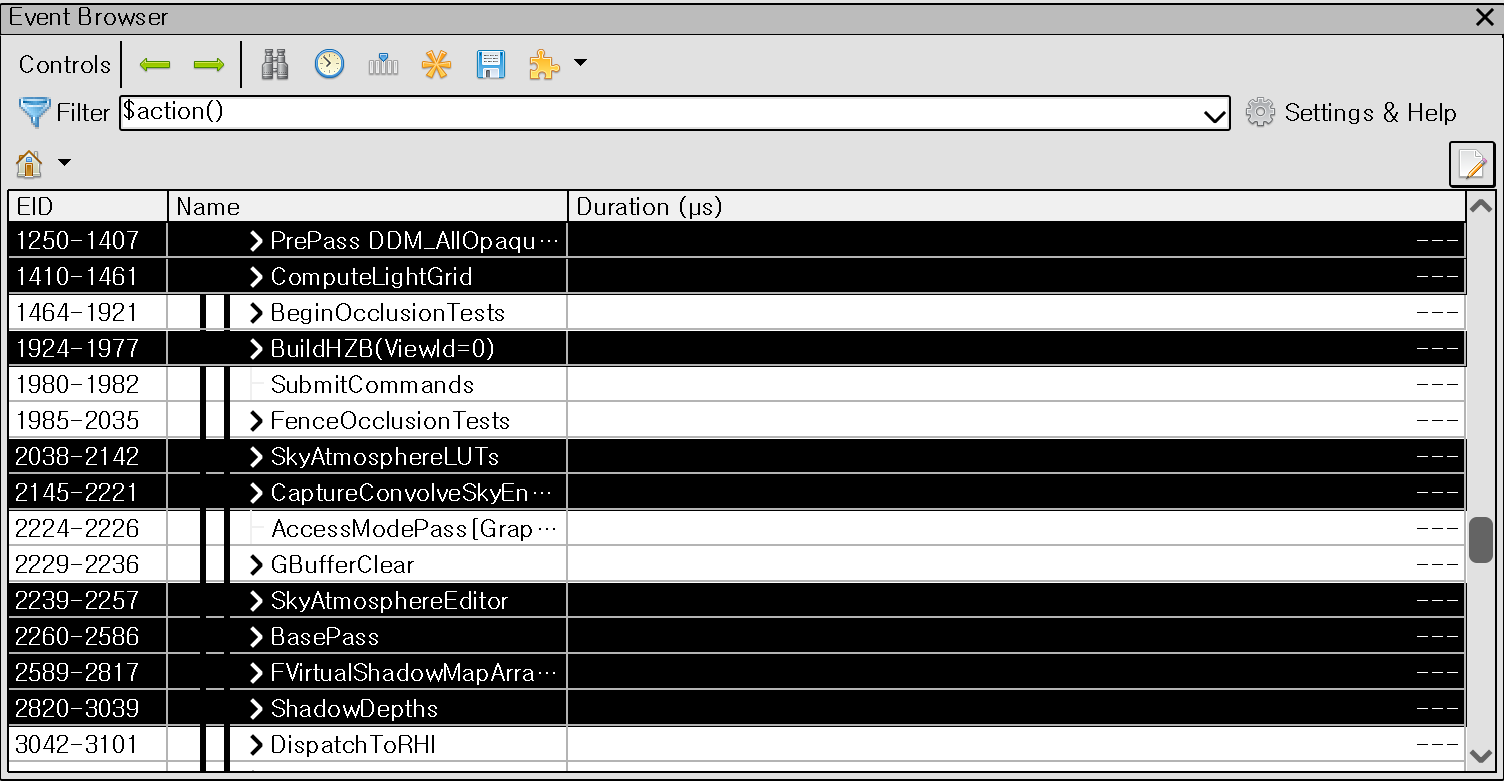Expand BasePass node

tap(256, 637)
